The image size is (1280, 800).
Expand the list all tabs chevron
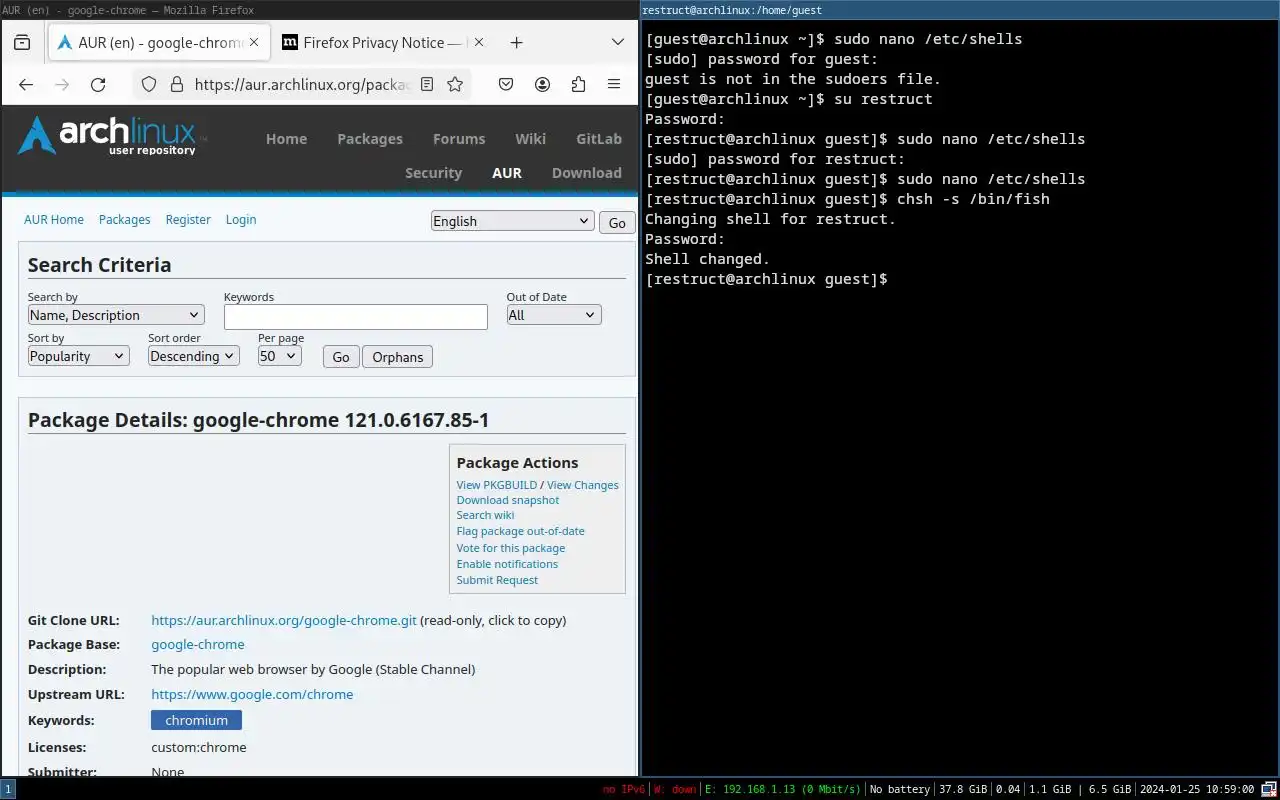coord(618,43)
